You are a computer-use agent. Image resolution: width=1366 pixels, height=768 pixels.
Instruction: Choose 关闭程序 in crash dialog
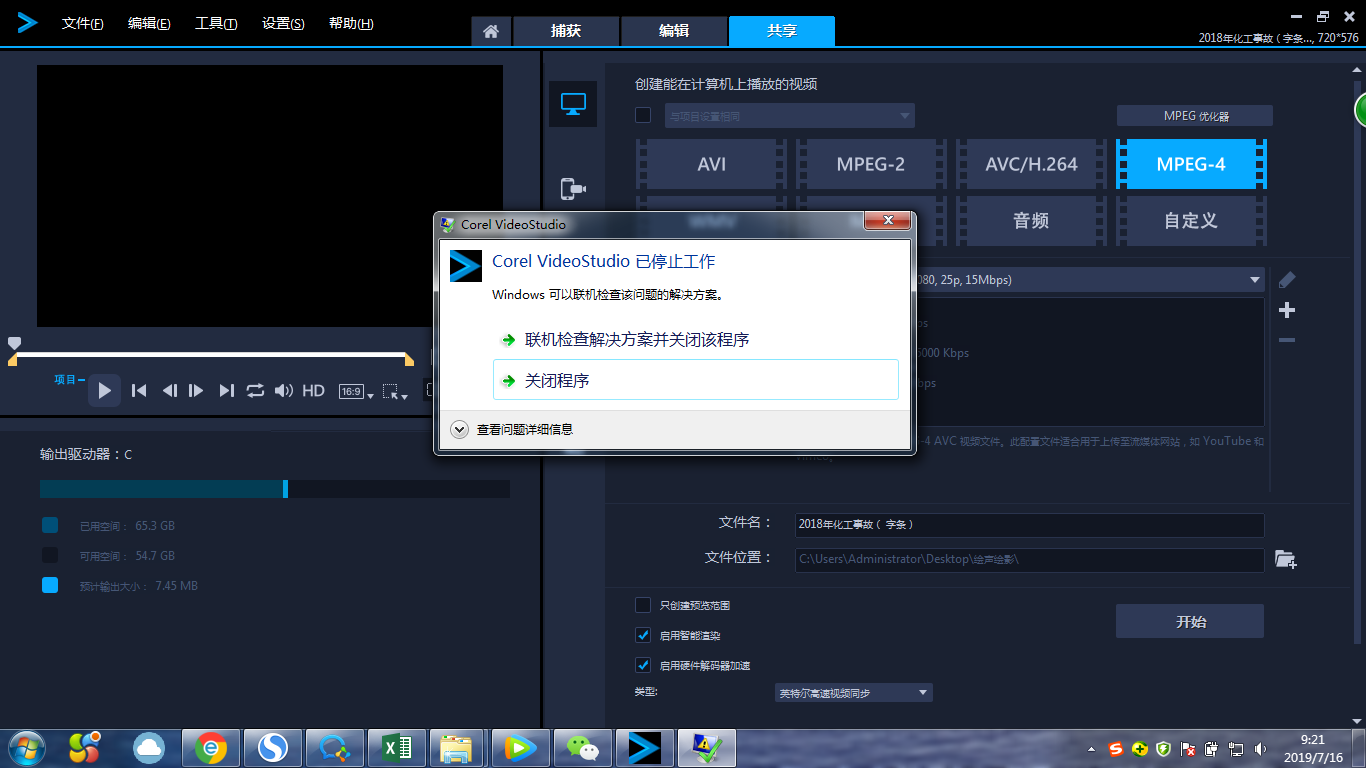(x=696, y=381)
